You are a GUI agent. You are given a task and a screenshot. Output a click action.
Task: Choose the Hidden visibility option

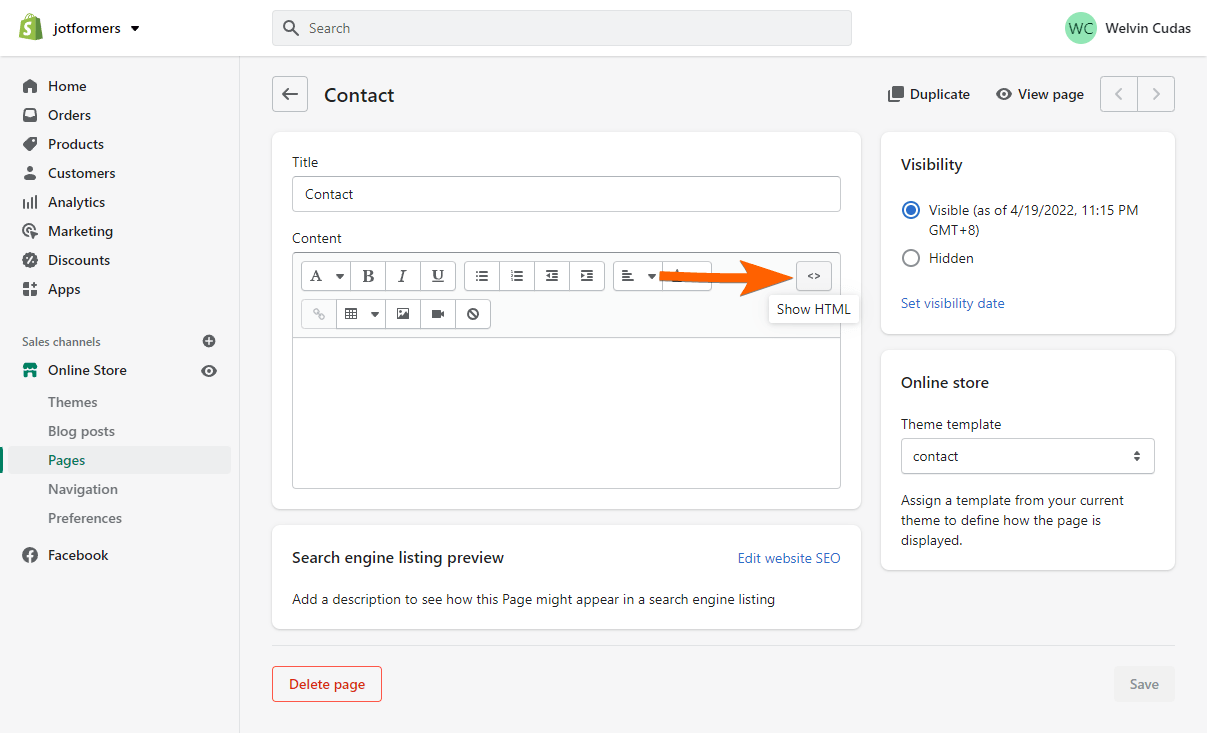coord(910,257)
